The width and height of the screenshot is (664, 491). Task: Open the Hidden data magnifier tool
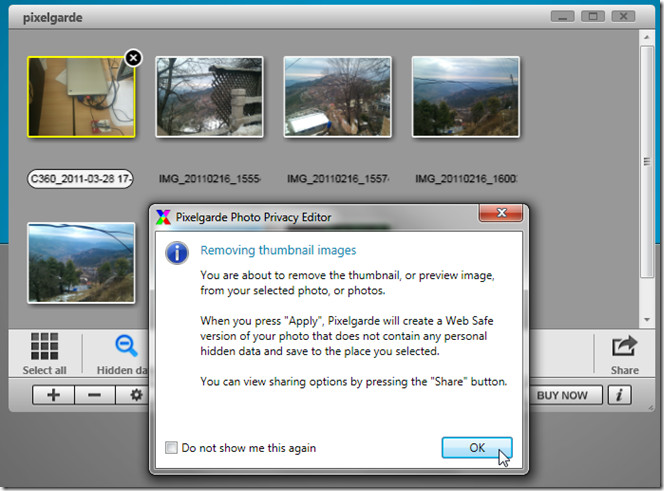tap(126, 346)
